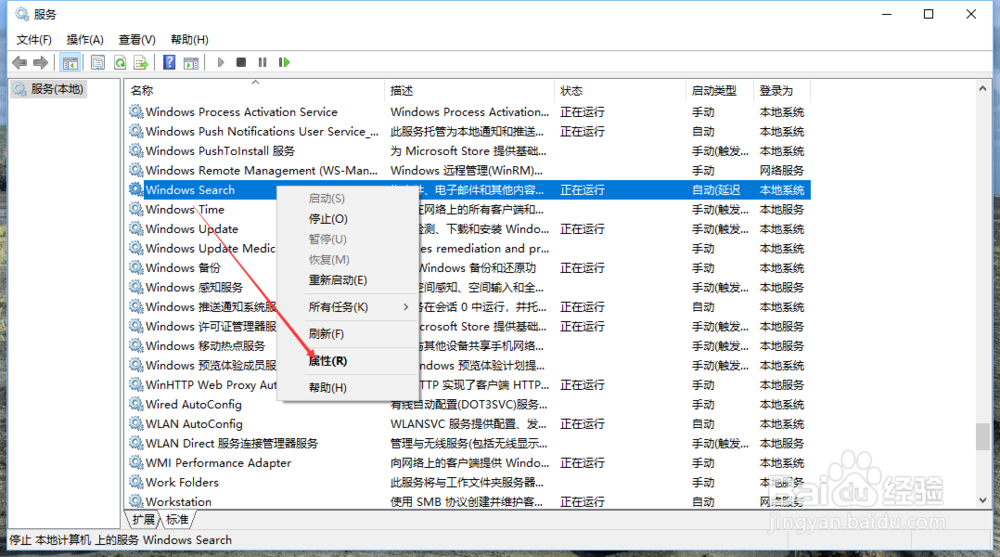
Task: Select Windows 预览体验成员服务 row
Action: (468, 365)
